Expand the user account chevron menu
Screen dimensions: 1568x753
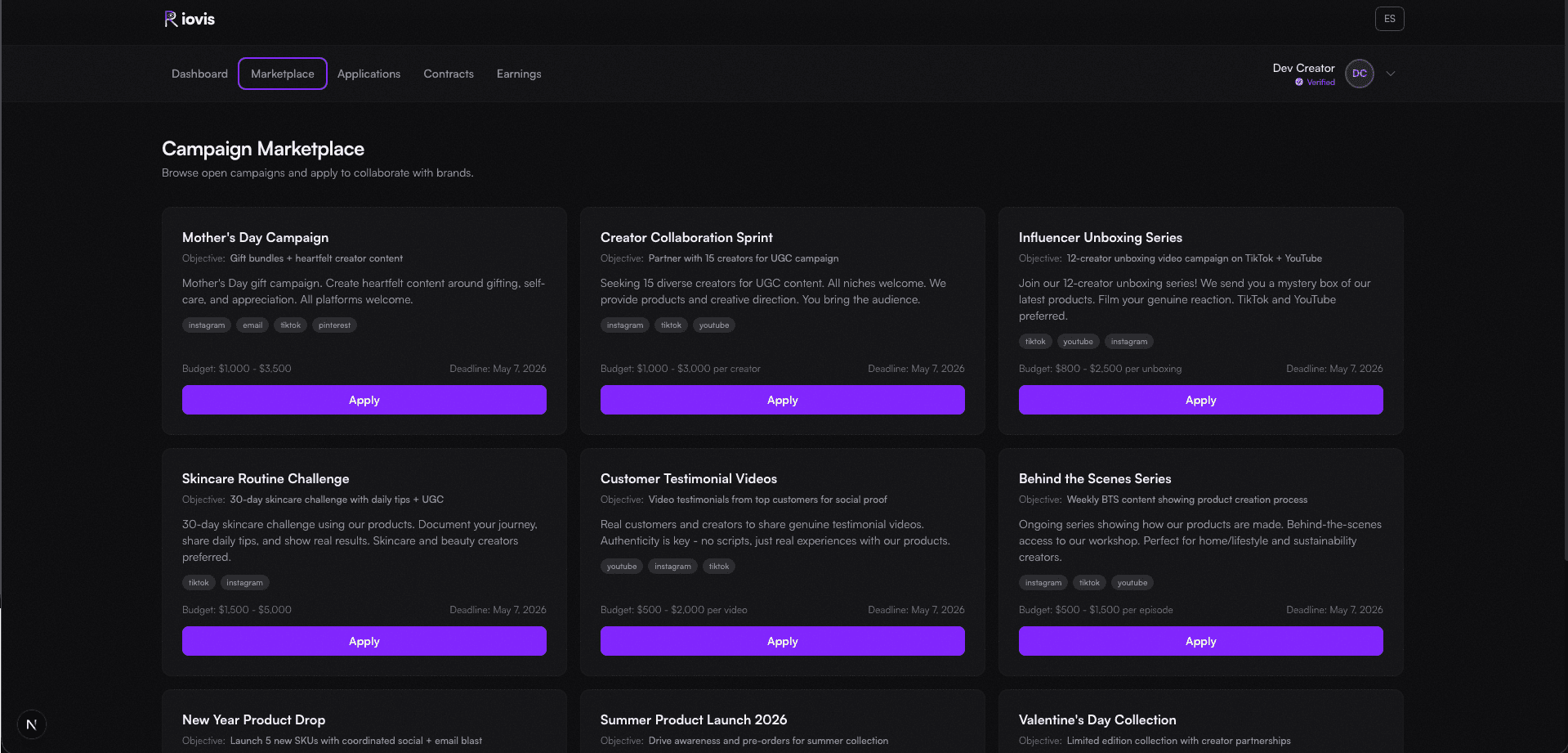click(x=1391, y=74)
